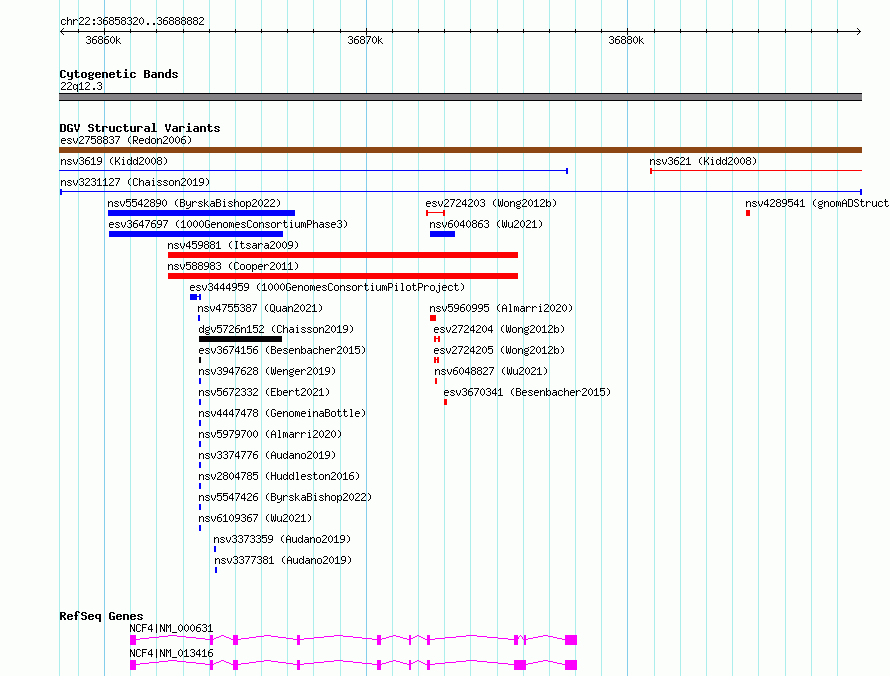The width and height of the screenshot is (890, 676).
Task: Click the NCF4|NM_013416 gene label
Action: tap(171, 653)
